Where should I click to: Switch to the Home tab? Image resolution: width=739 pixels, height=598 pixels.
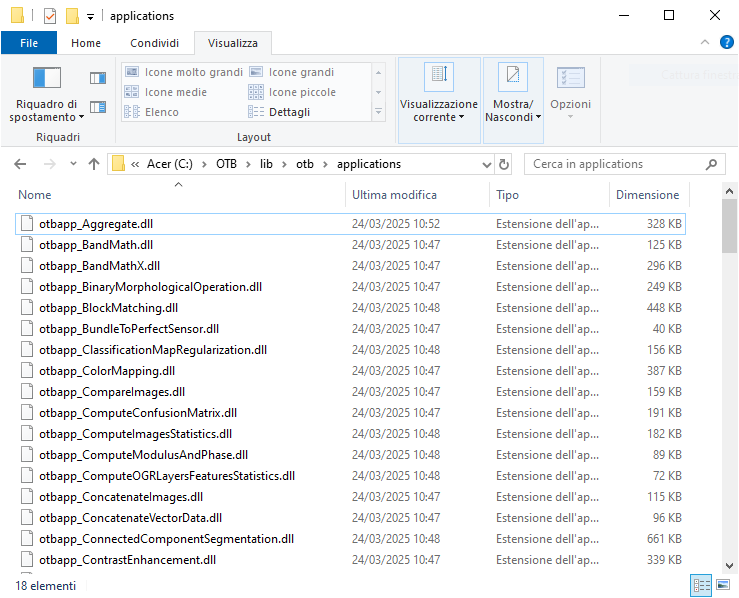pyautogui.click(x=86, y=43)
